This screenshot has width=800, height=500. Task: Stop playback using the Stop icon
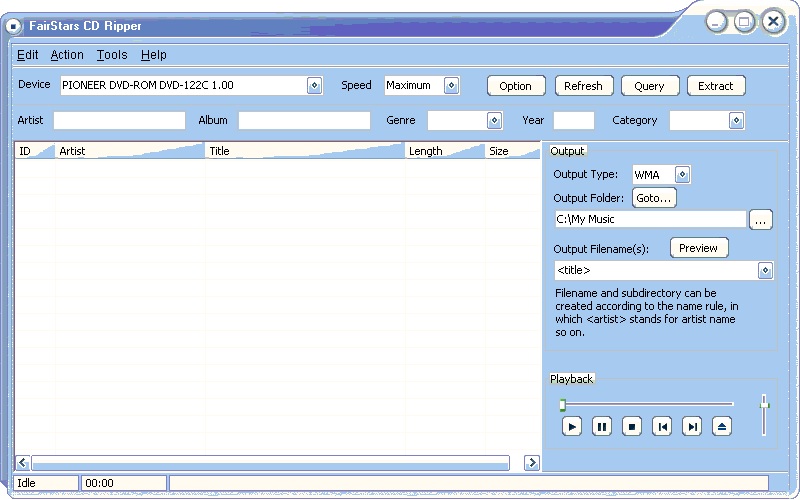(631, 427)
